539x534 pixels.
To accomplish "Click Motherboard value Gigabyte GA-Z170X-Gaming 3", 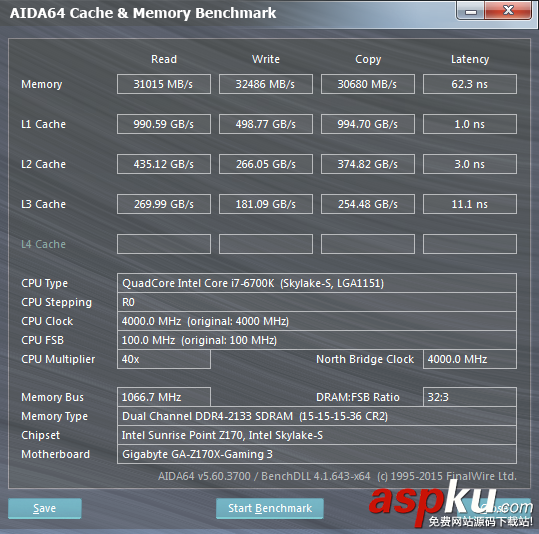I will (317, 454).
